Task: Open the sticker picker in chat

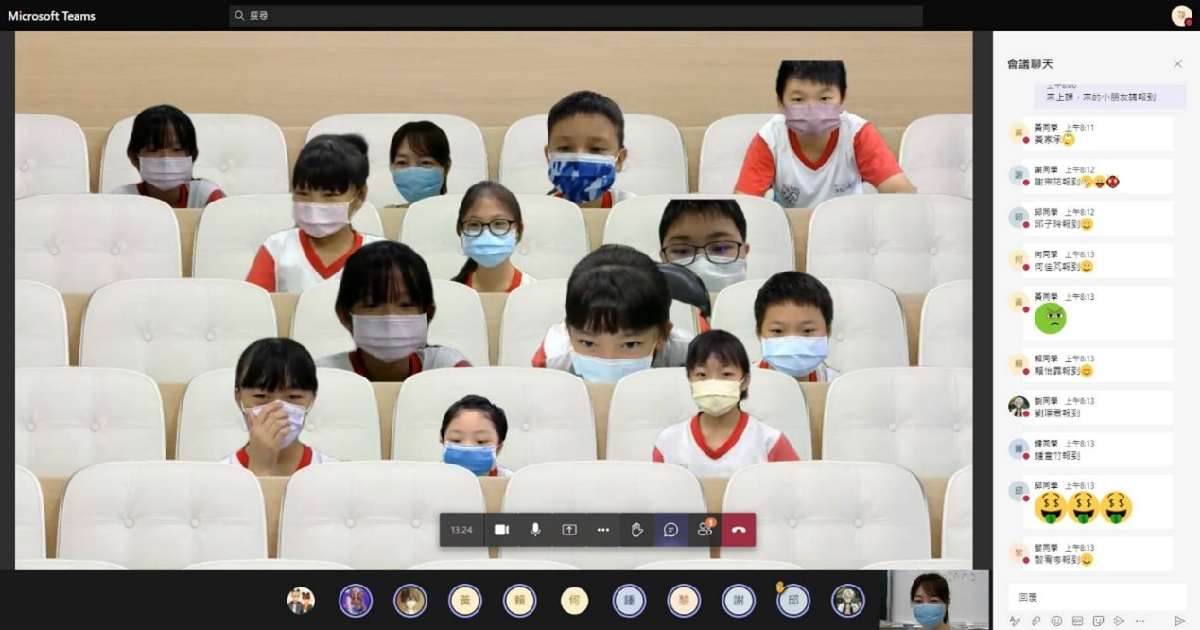Action: tap(1098, 621)
